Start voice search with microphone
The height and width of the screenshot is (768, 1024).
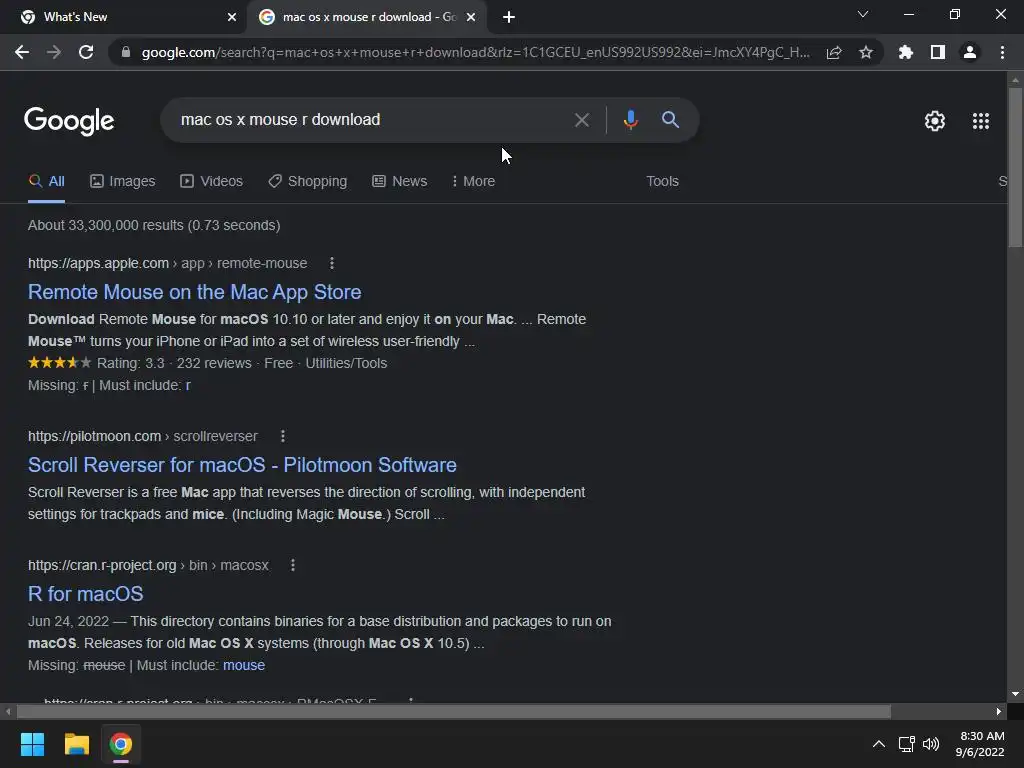point(631,120)
